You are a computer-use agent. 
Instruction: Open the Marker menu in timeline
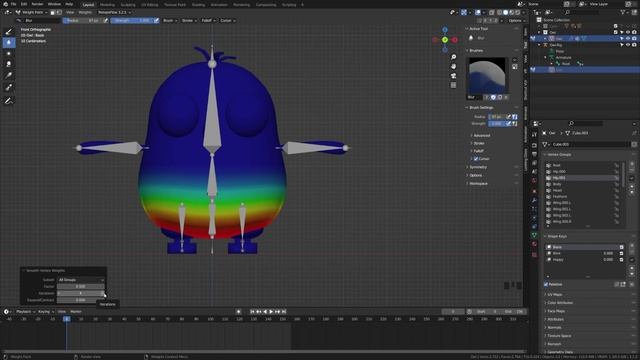coord(76,311)
